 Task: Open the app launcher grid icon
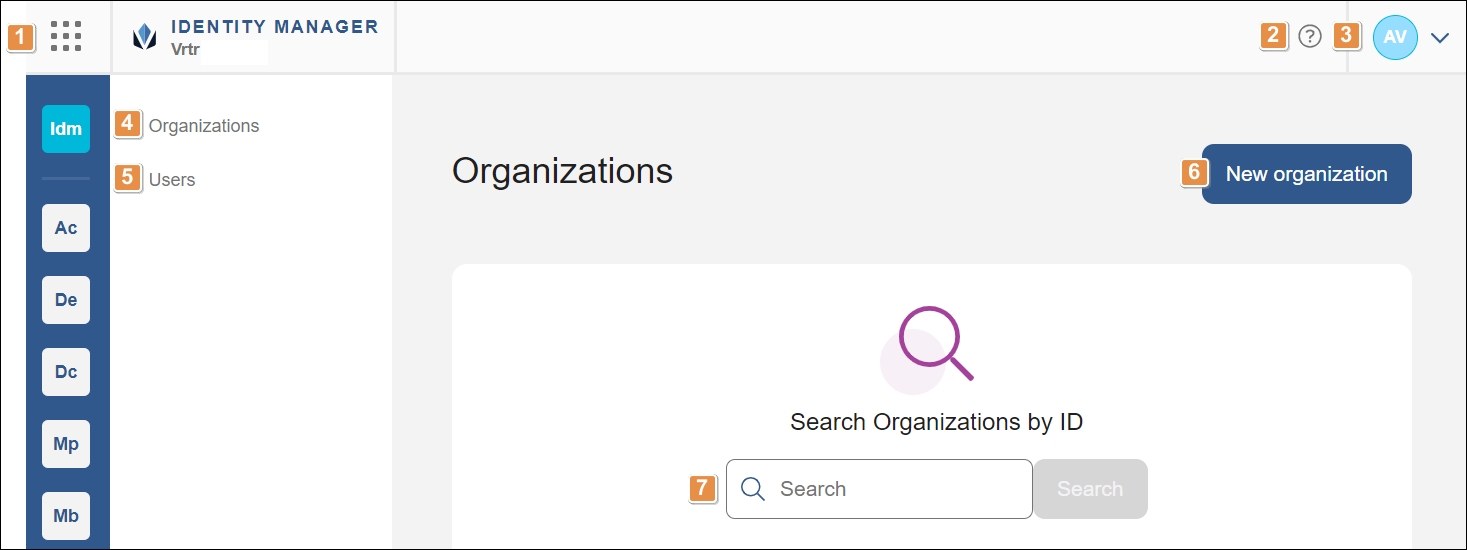pos(66,36)
